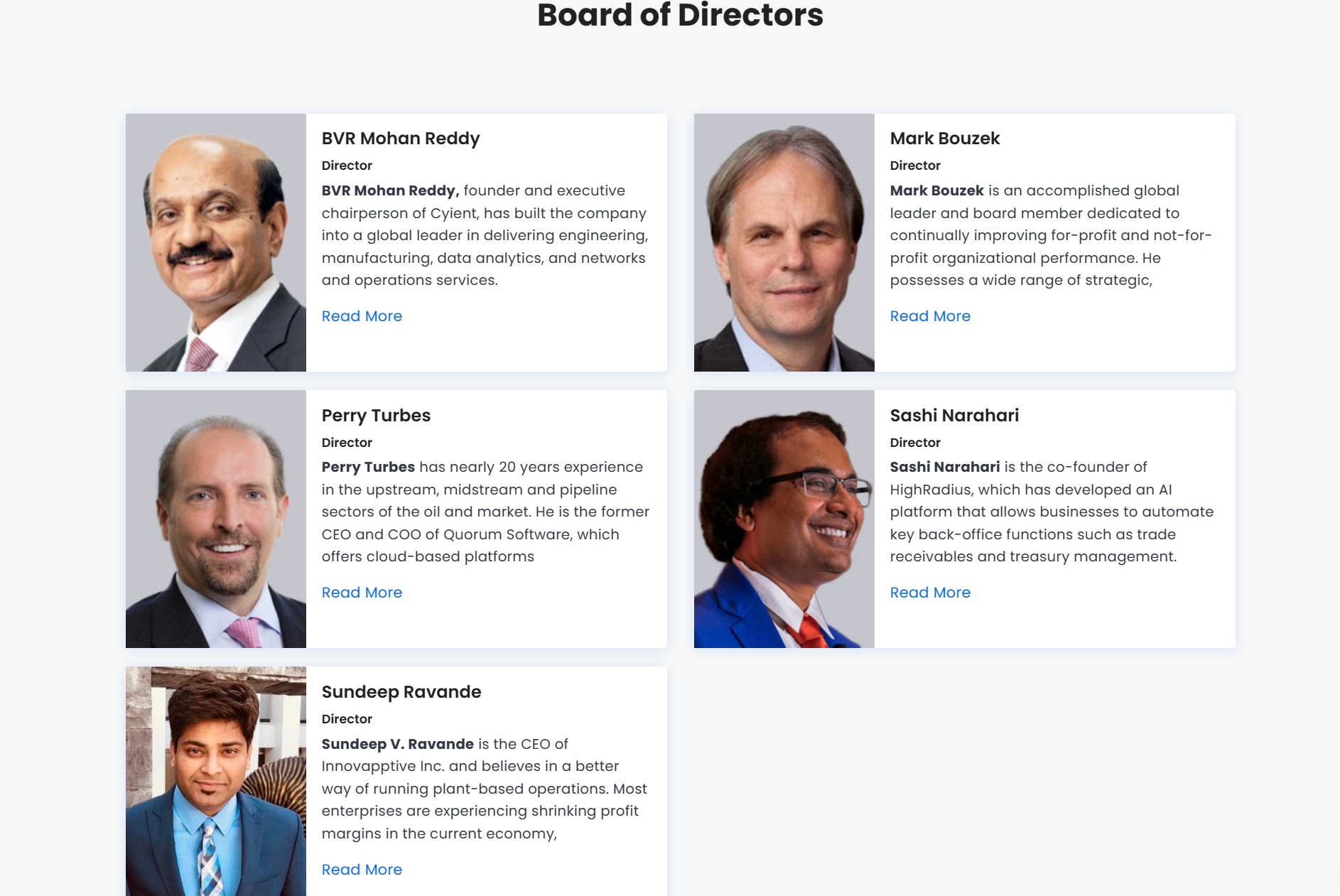Select the Mark Bouzek card title
This screenshot has height=896, width=1340.
pyautogui.click(x=945, y=139)
